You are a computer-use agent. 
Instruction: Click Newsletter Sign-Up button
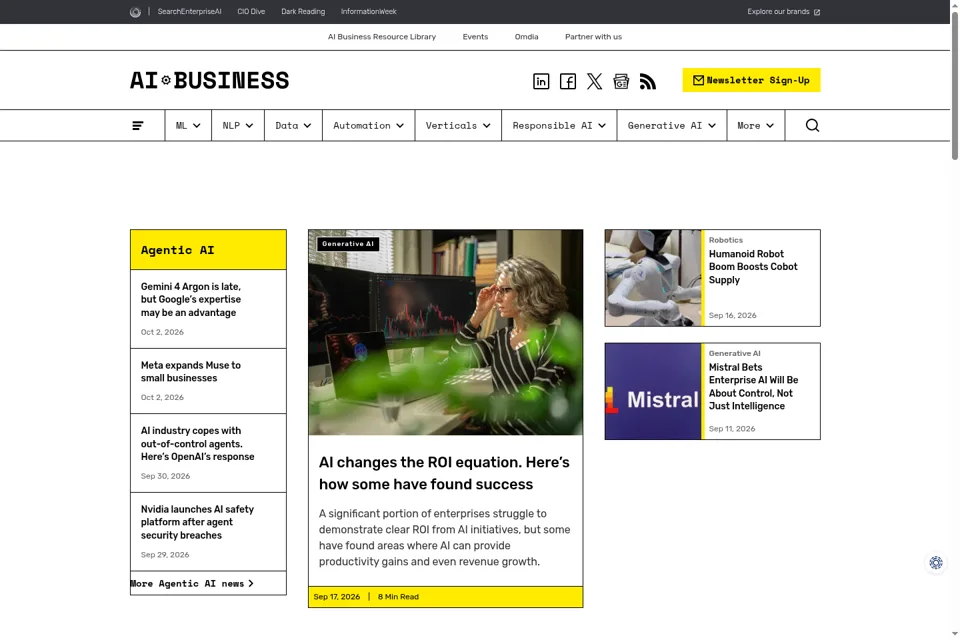click(751, 80)
